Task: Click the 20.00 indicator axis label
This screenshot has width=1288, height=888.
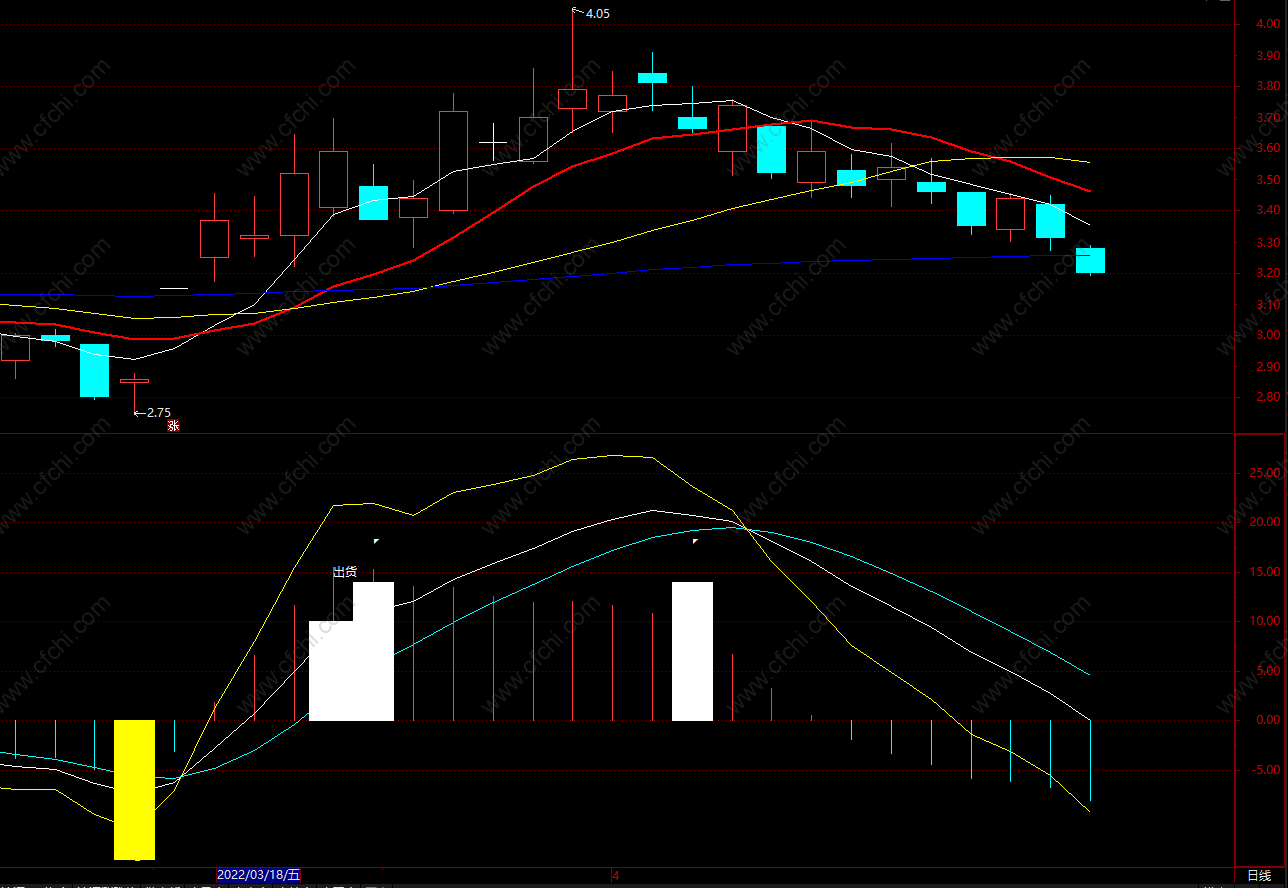Action: coord(1267,522)
